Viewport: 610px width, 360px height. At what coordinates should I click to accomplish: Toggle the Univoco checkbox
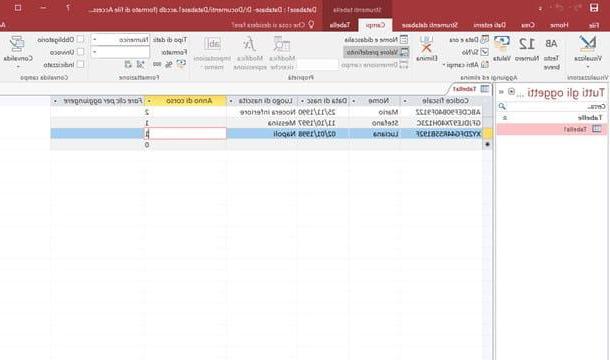click(x=80, y=52)
